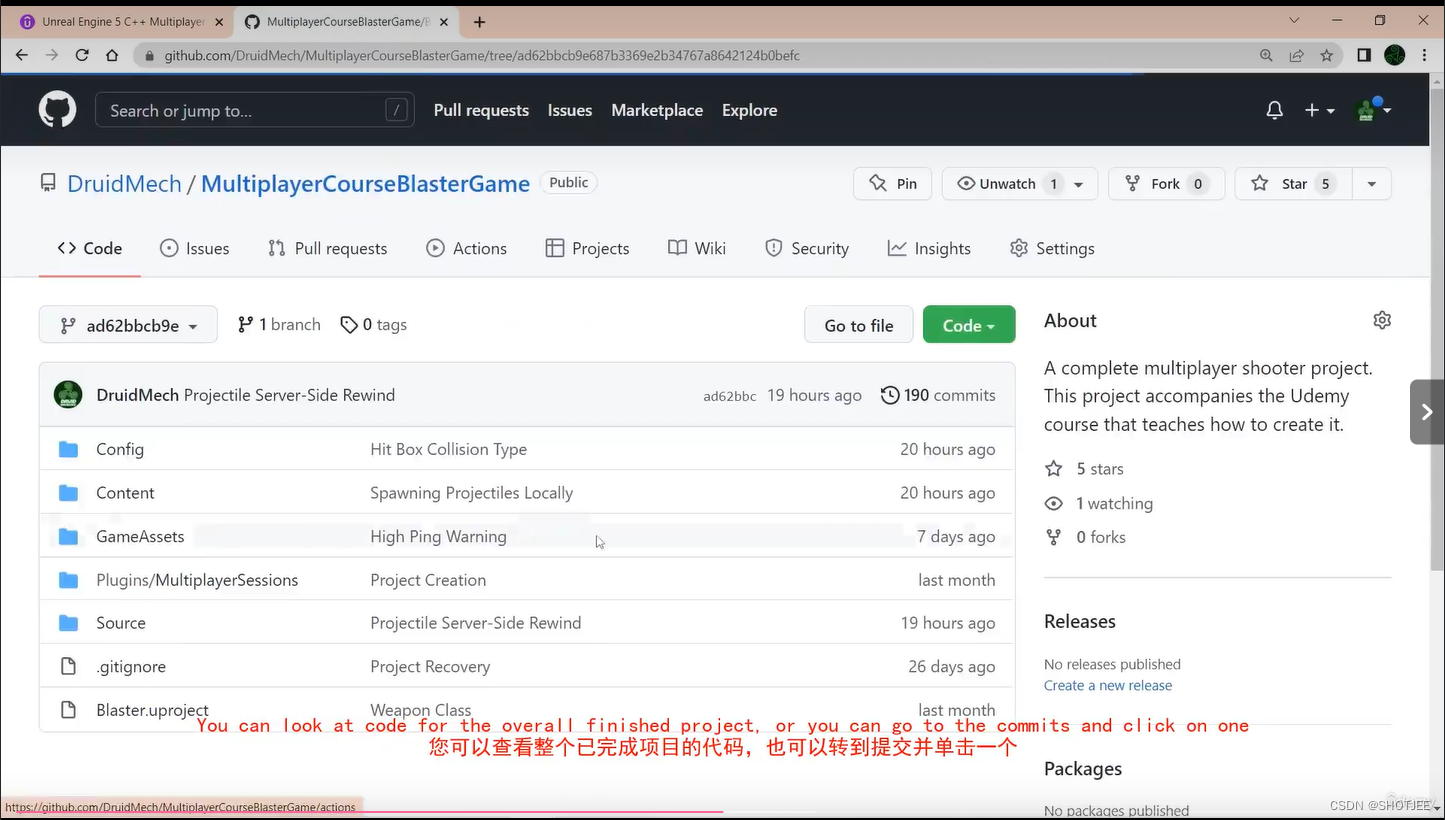Toggle the browser side panel icon
This screenshot has width=1445, height=820.
[x=1364, y=56]
